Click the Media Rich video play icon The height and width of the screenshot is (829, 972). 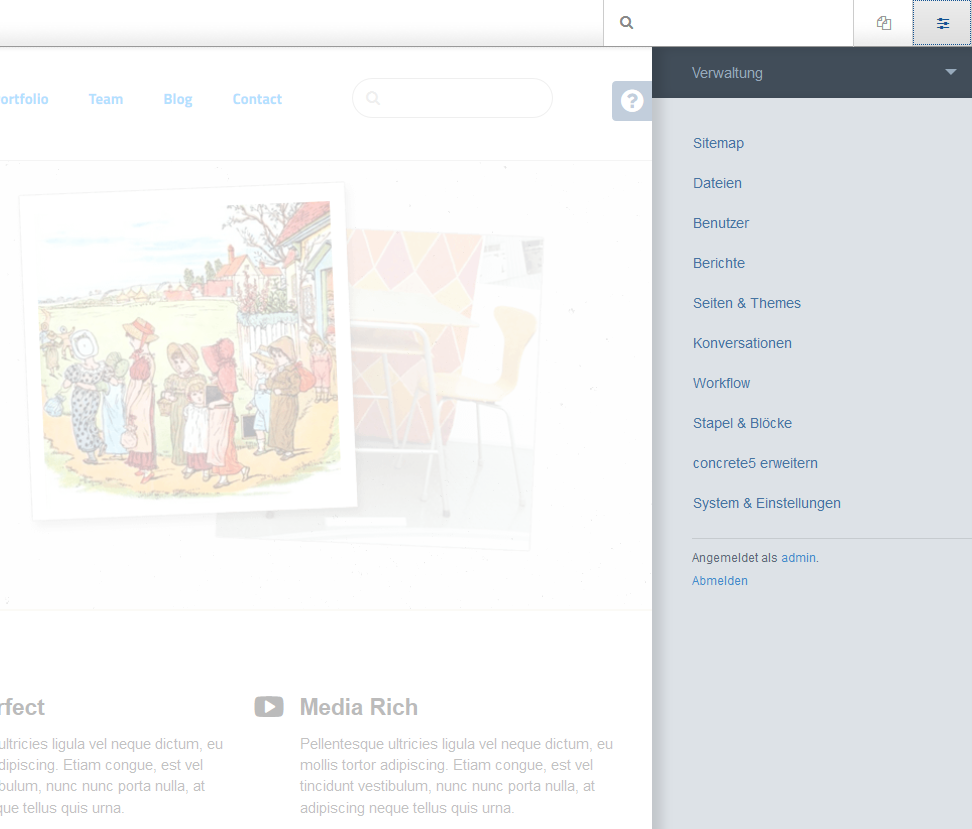pos(269,707)
